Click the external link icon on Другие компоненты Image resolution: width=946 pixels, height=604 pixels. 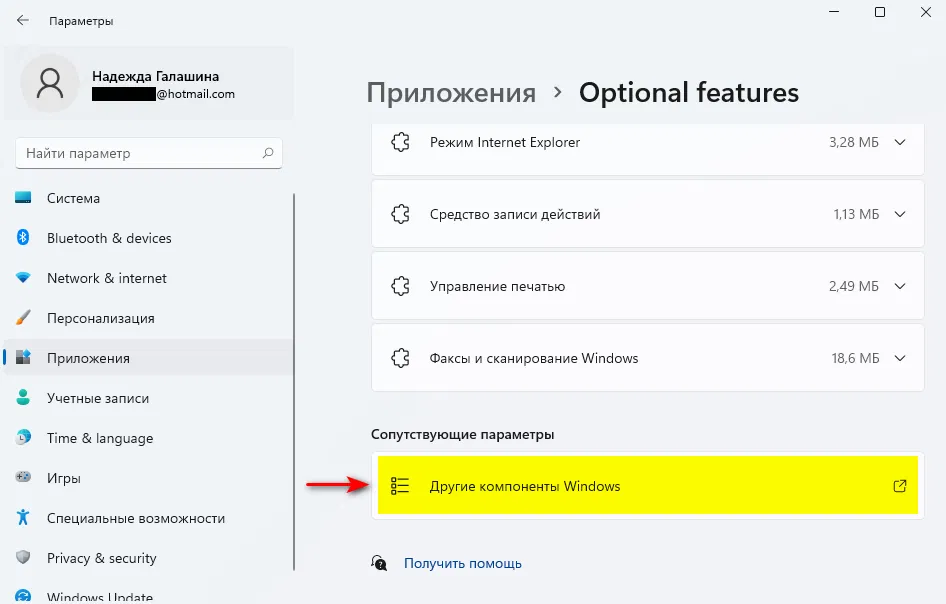pos(899,486)
